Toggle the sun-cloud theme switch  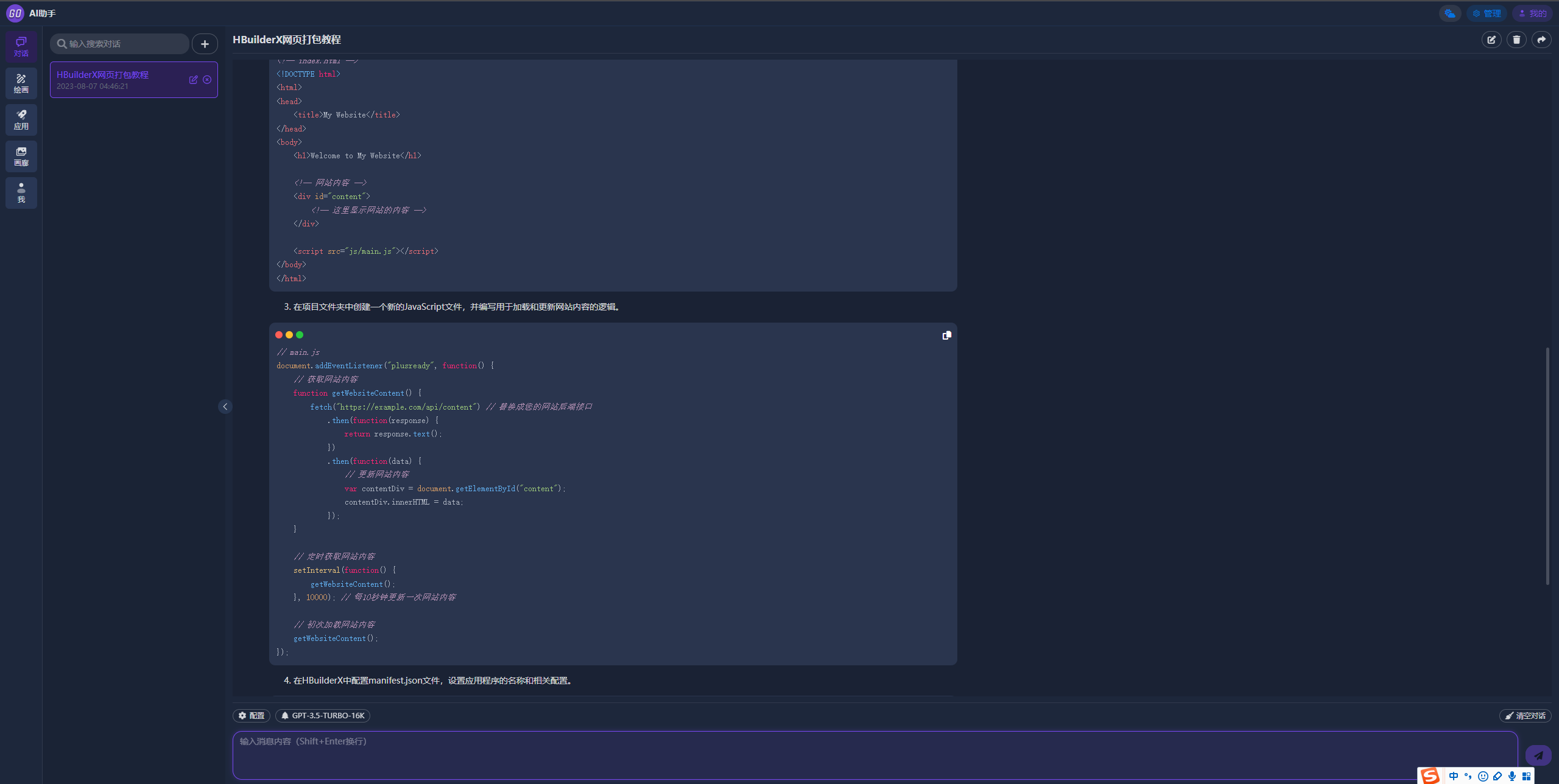1450,13
